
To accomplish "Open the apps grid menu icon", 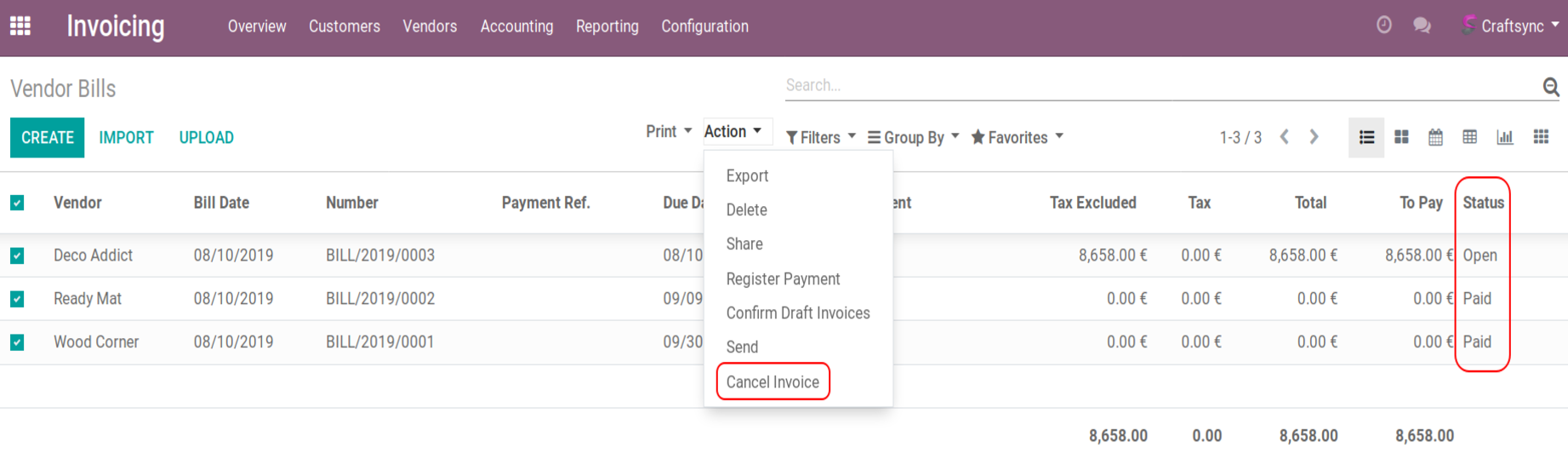I will coord(20,26).
